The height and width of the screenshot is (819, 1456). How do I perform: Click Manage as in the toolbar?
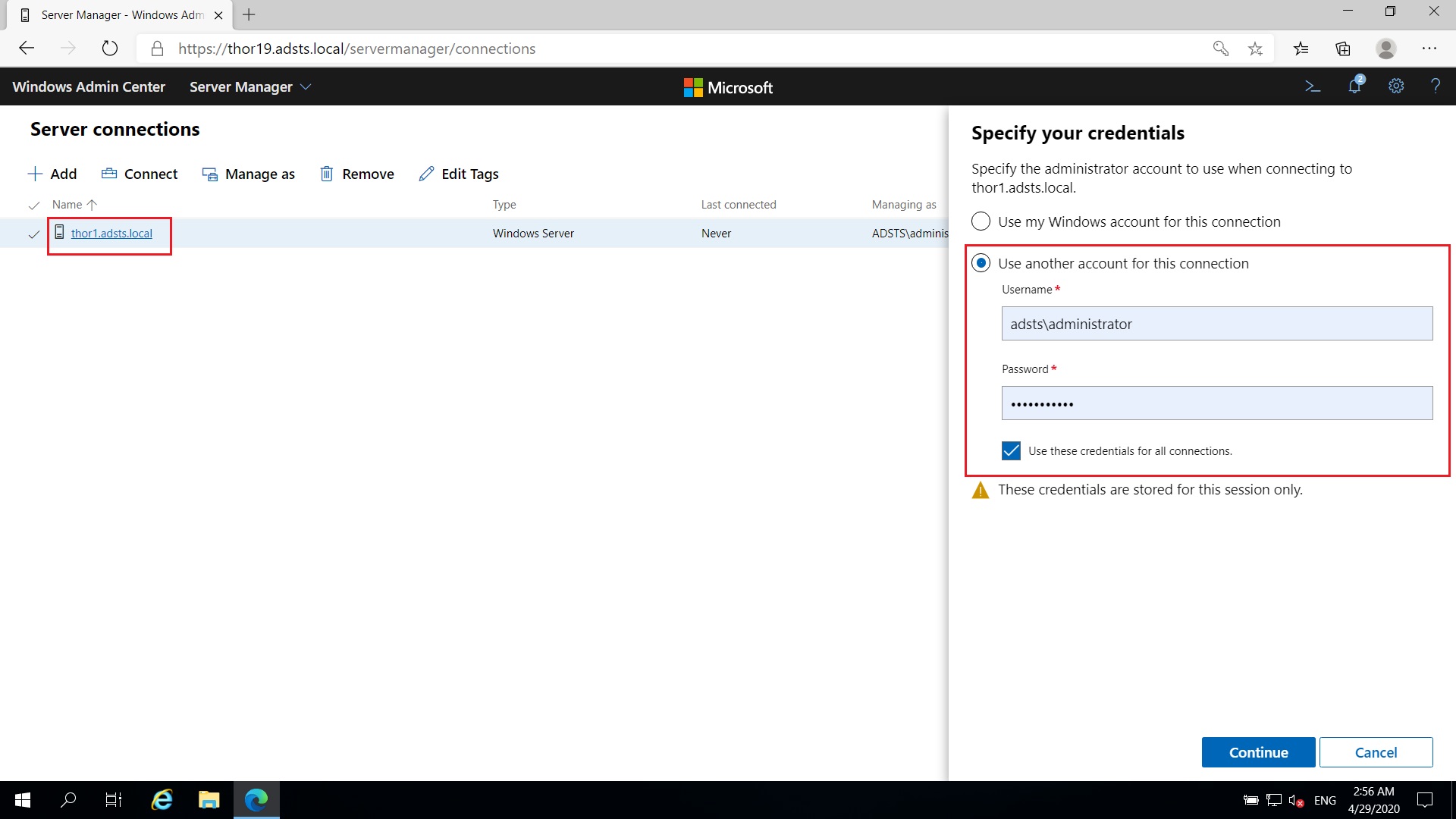pos(249,174)
